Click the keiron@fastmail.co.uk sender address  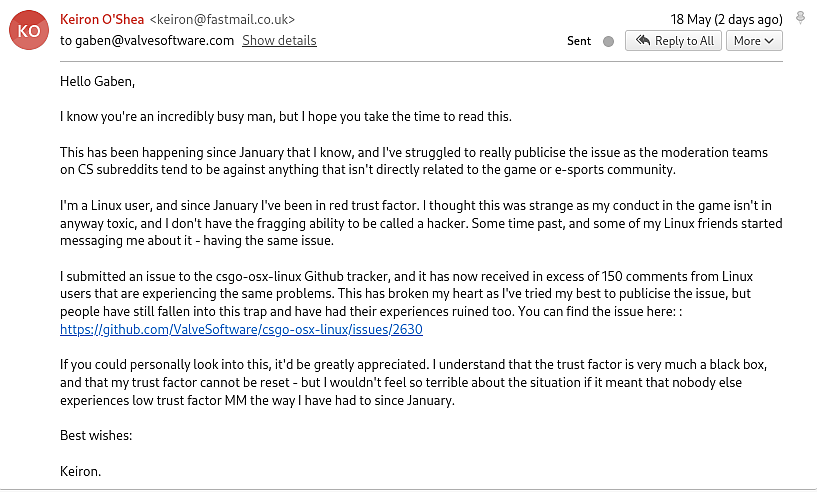(222, 19)
